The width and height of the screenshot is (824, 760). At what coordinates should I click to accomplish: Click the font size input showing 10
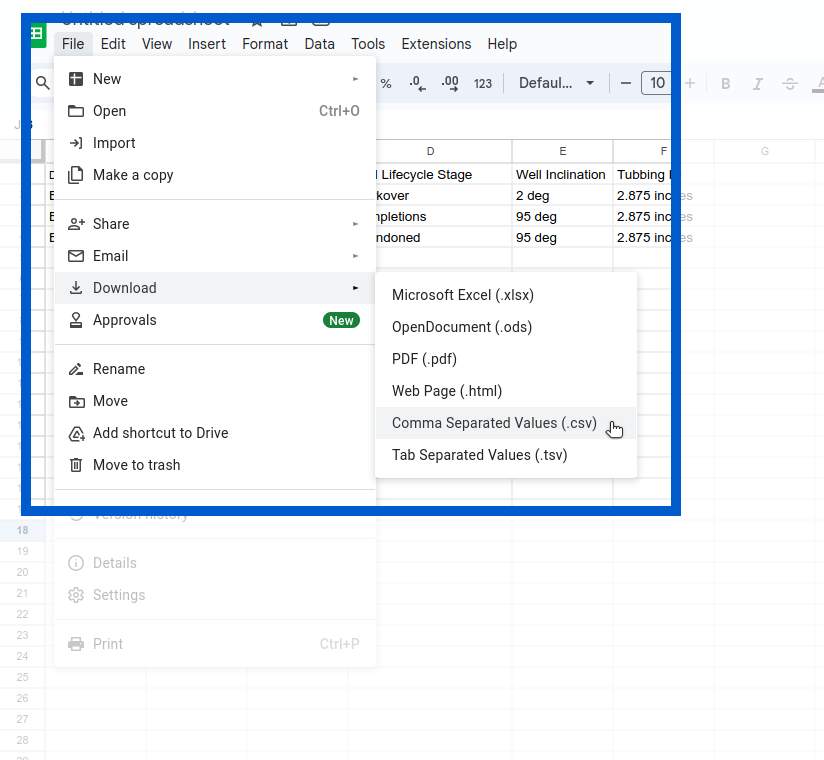point(657,83)
